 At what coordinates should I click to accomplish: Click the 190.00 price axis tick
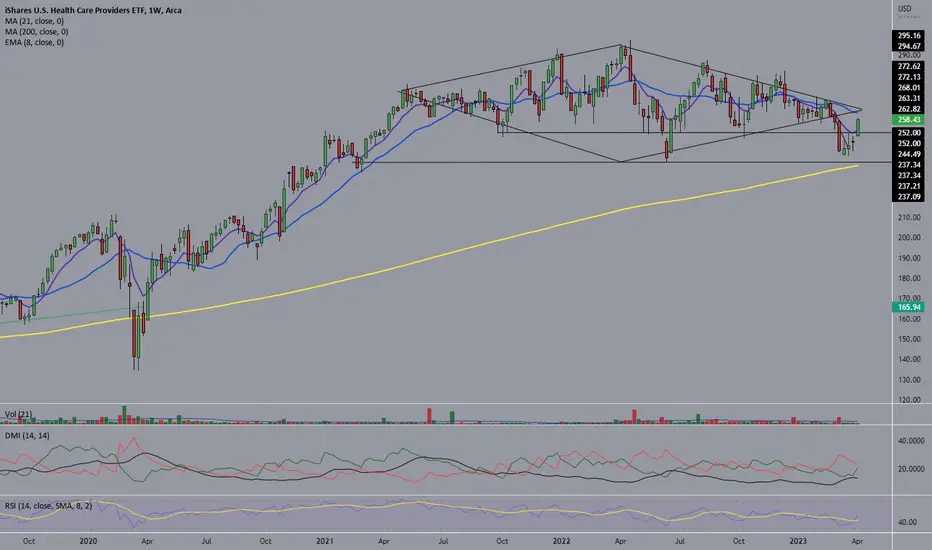click(909, 259)
